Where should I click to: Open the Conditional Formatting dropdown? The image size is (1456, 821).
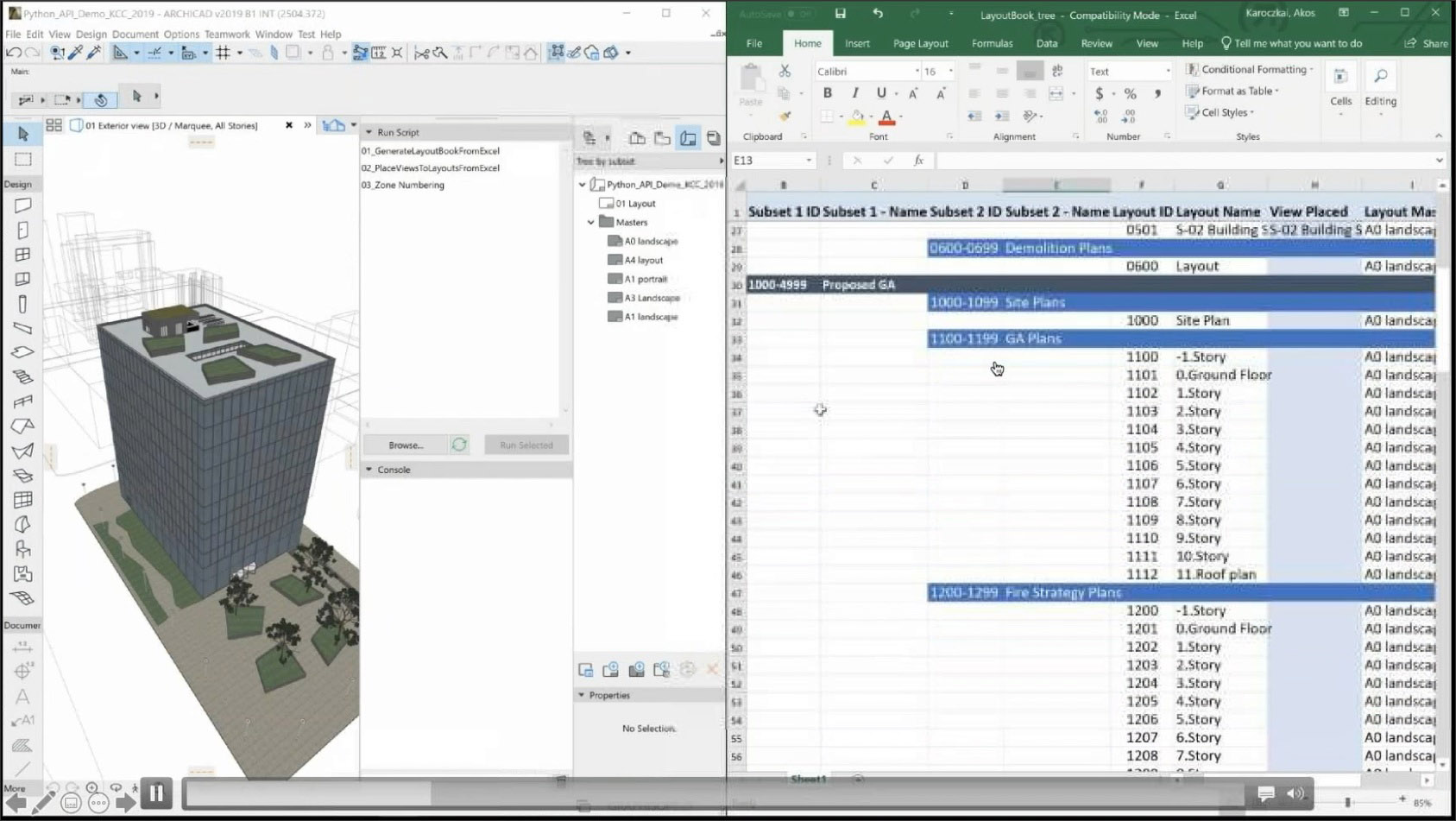coord(1250,69)
